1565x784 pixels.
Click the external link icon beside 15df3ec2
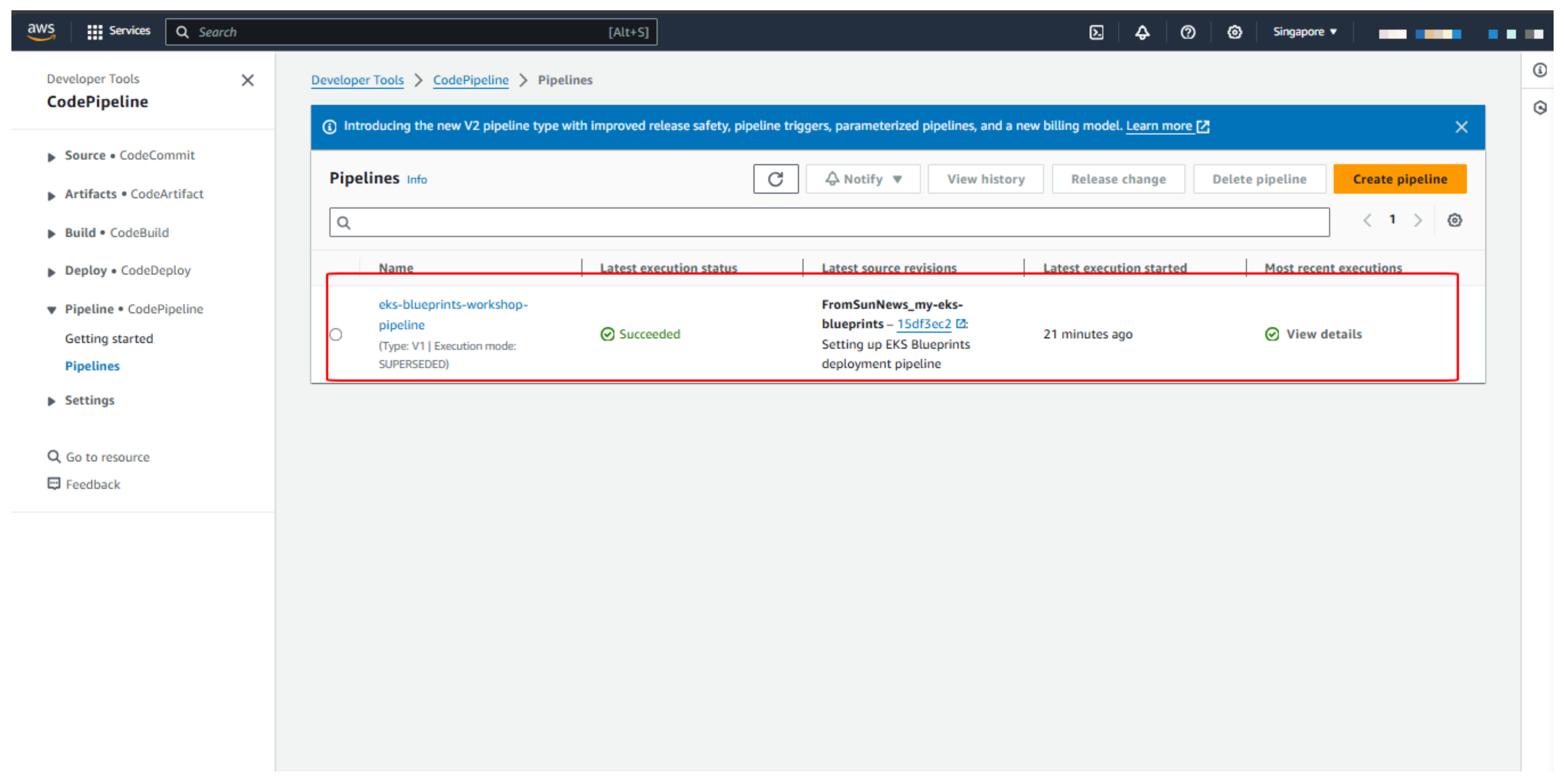pyautogui.click(x=961, y=324)
